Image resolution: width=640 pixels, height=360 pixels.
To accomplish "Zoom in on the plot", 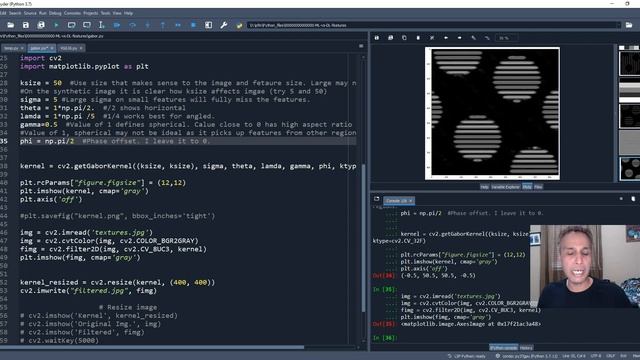I will click(473, 38).
